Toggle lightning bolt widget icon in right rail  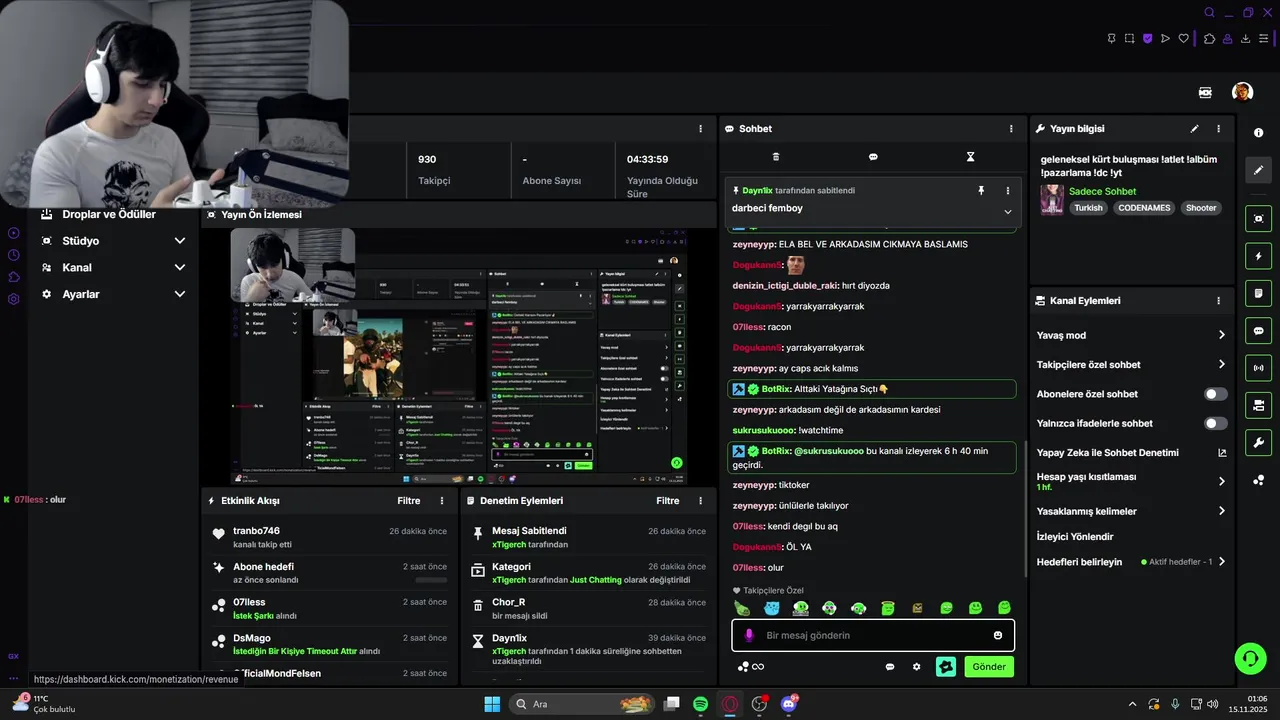(x=1258, y=256)
